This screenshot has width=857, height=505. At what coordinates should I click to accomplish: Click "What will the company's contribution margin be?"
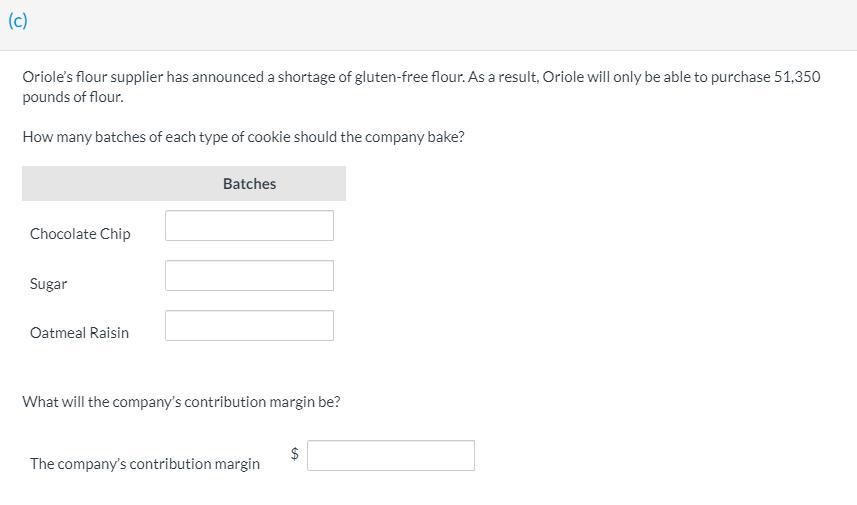point(181,402)
